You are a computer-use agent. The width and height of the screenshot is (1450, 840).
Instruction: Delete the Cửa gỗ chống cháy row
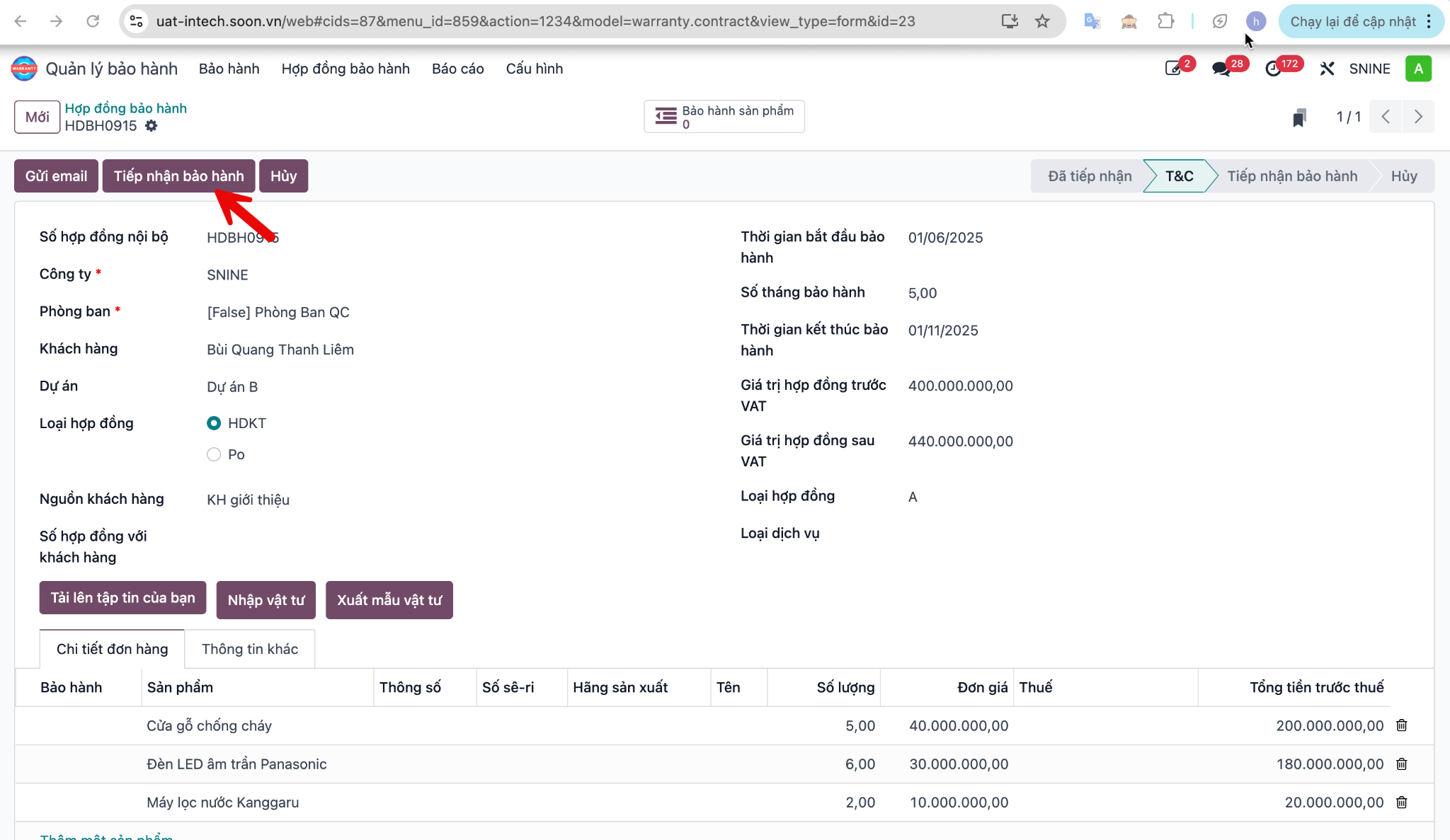[x=1401, y=725]
